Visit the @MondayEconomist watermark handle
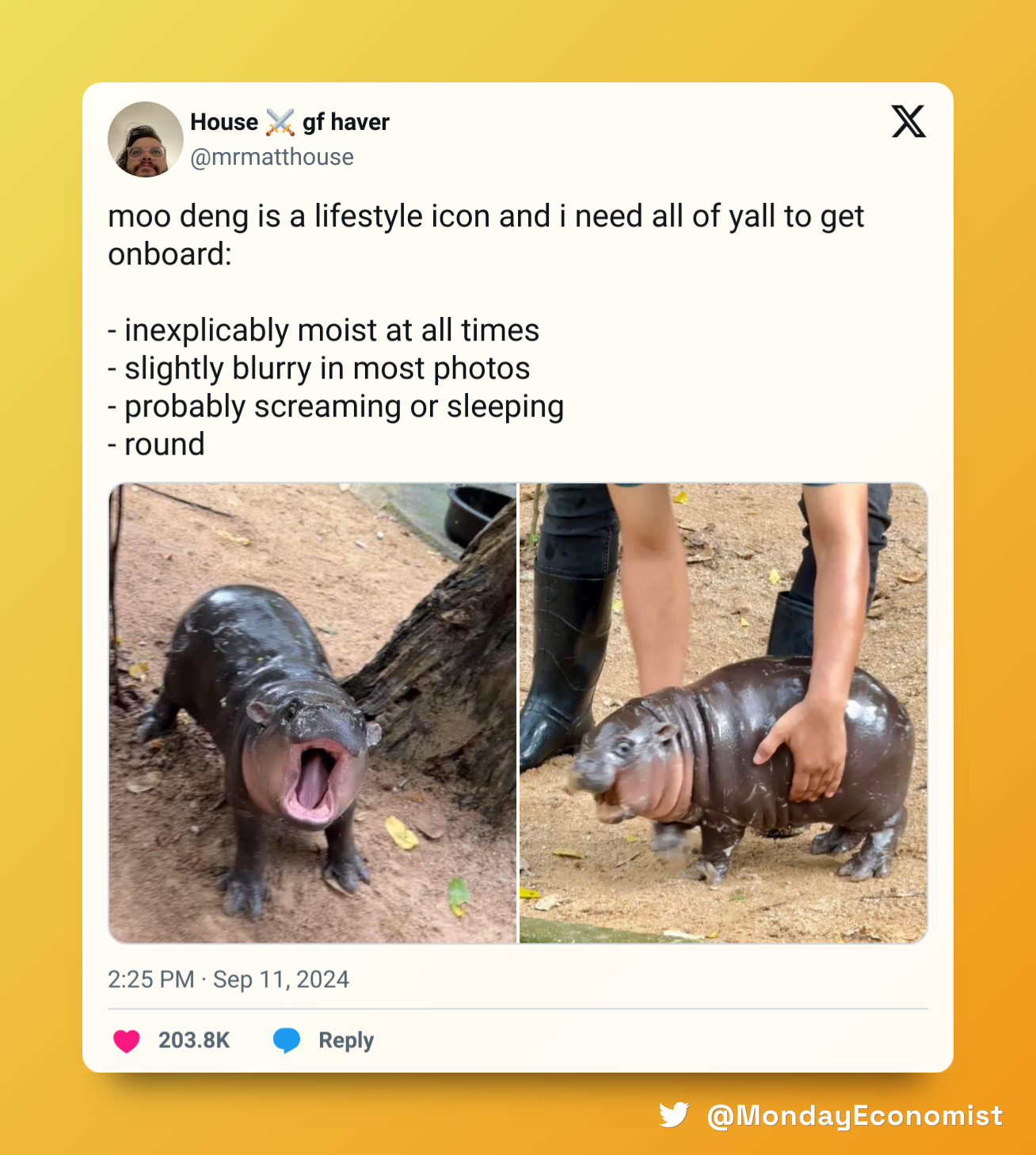 tap(855, 1115)
